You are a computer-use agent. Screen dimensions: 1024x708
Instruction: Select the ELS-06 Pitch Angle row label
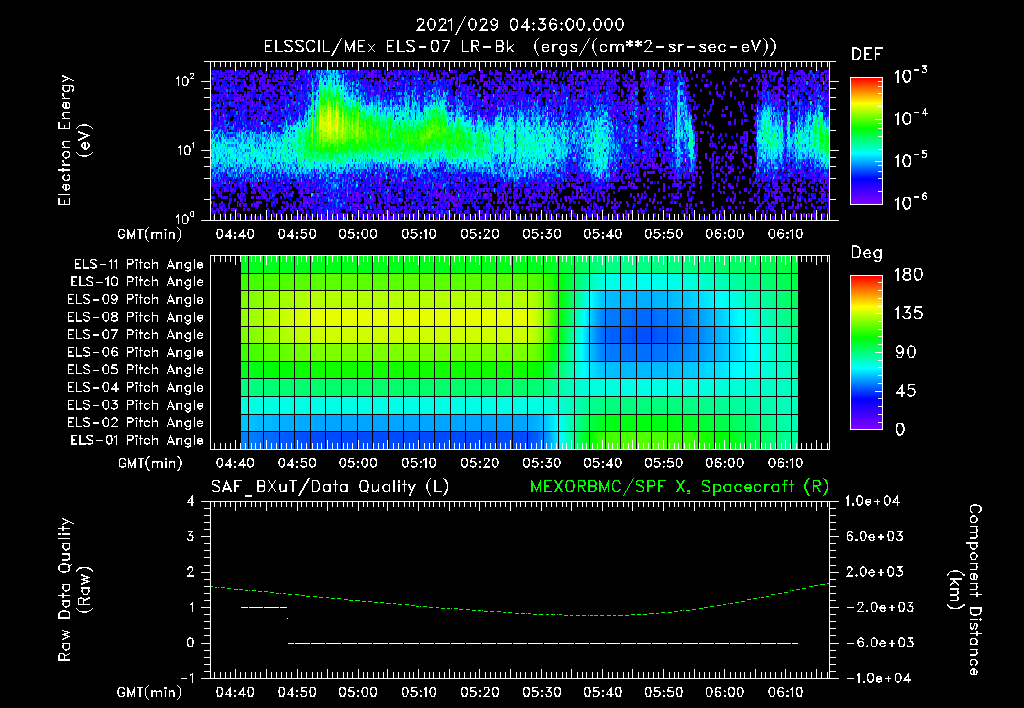click(x=136, y=353)
